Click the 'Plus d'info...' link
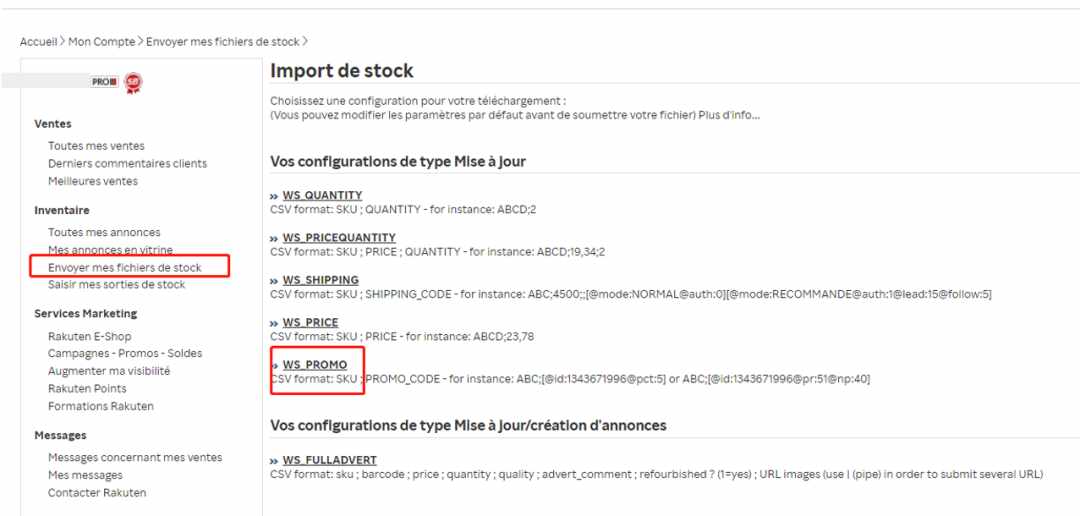The width and height of the screenshot is (1080, 516). point(729,115)
